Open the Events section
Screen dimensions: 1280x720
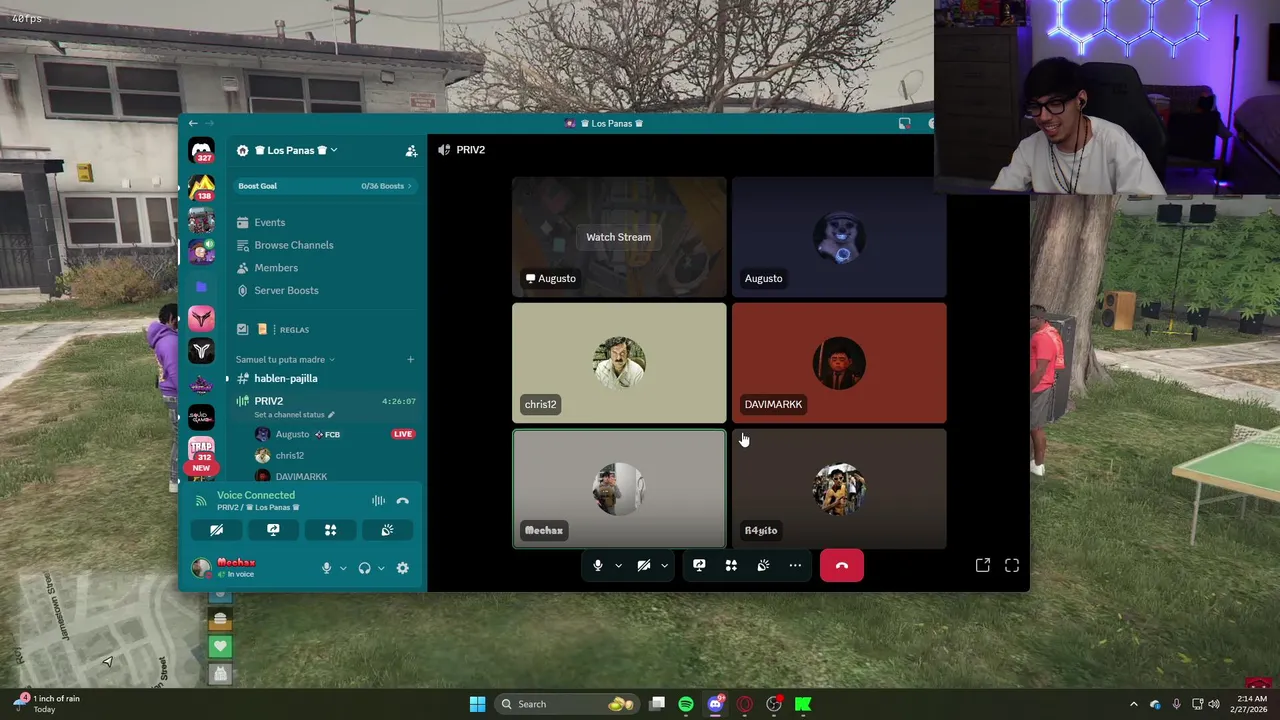pos(270,222)
